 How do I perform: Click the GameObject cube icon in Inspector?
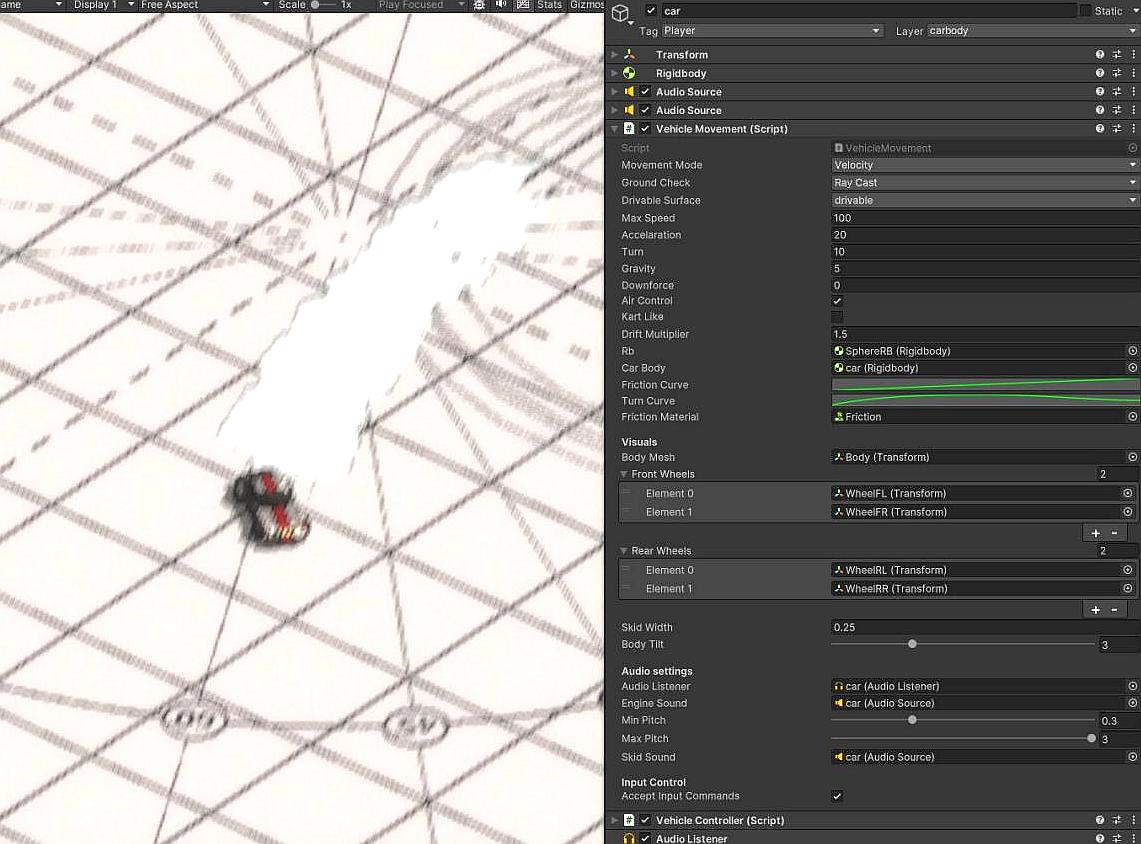click(621, 13)
